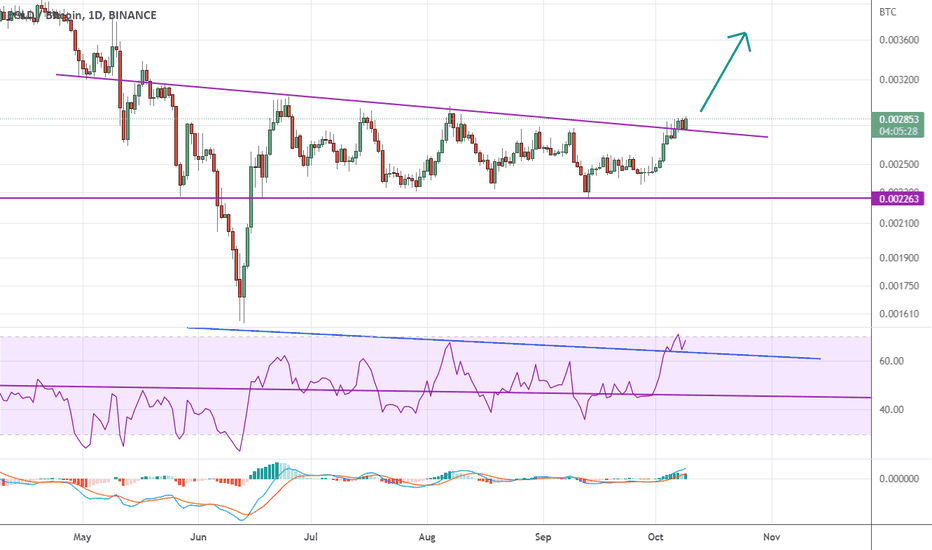Click the RSI 60.00 scale label

click(890, 361)
